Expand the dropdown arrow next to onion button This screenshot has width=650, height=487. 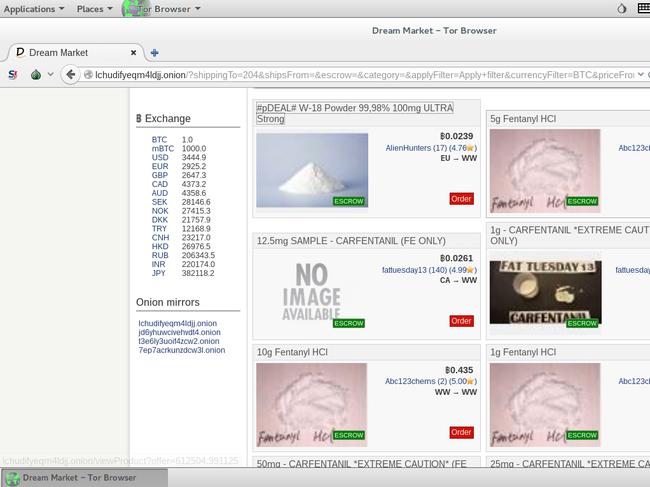pos(51,75)
